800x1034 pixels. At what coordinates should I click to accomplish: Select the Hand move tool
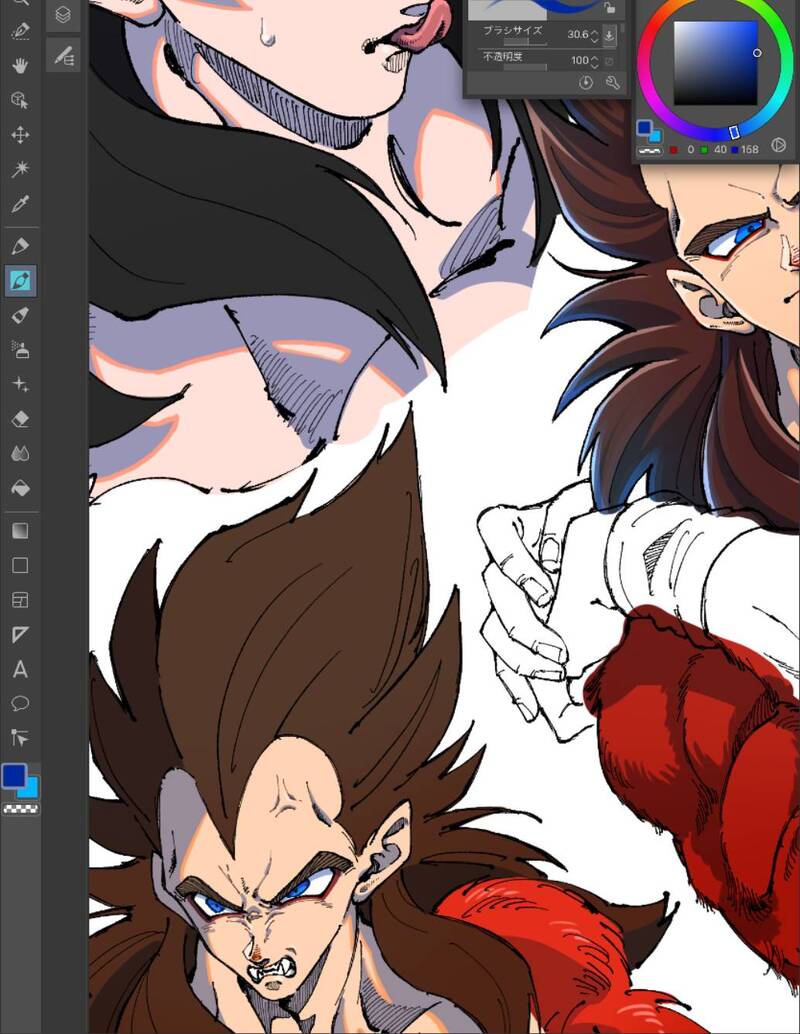coord(20,65)
